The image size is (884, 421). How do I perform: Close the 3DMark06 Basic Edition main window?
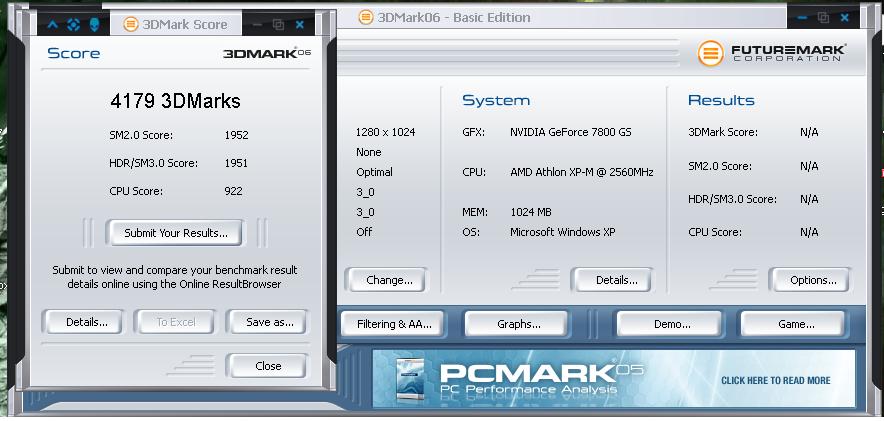point(845,17)
